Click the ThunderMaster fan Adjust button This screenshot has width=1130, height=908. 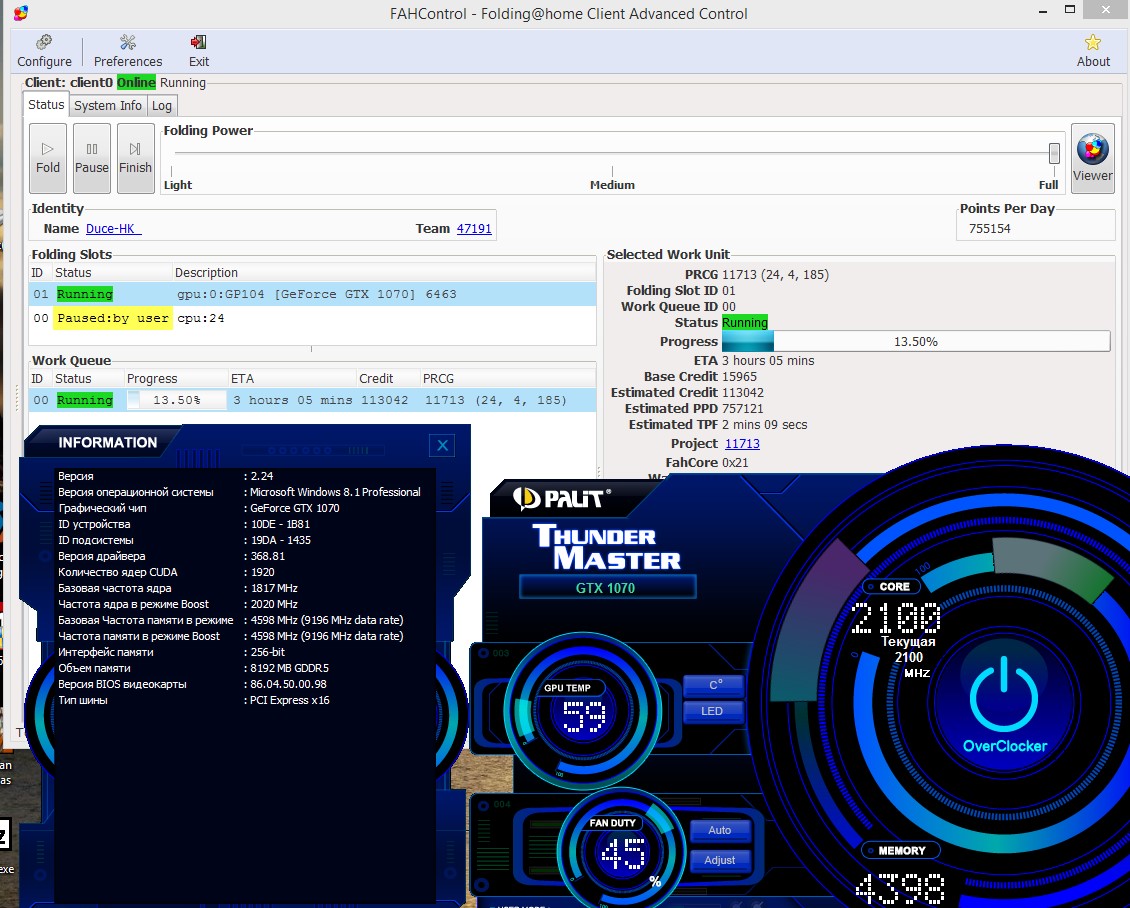(x=719, y=860)
